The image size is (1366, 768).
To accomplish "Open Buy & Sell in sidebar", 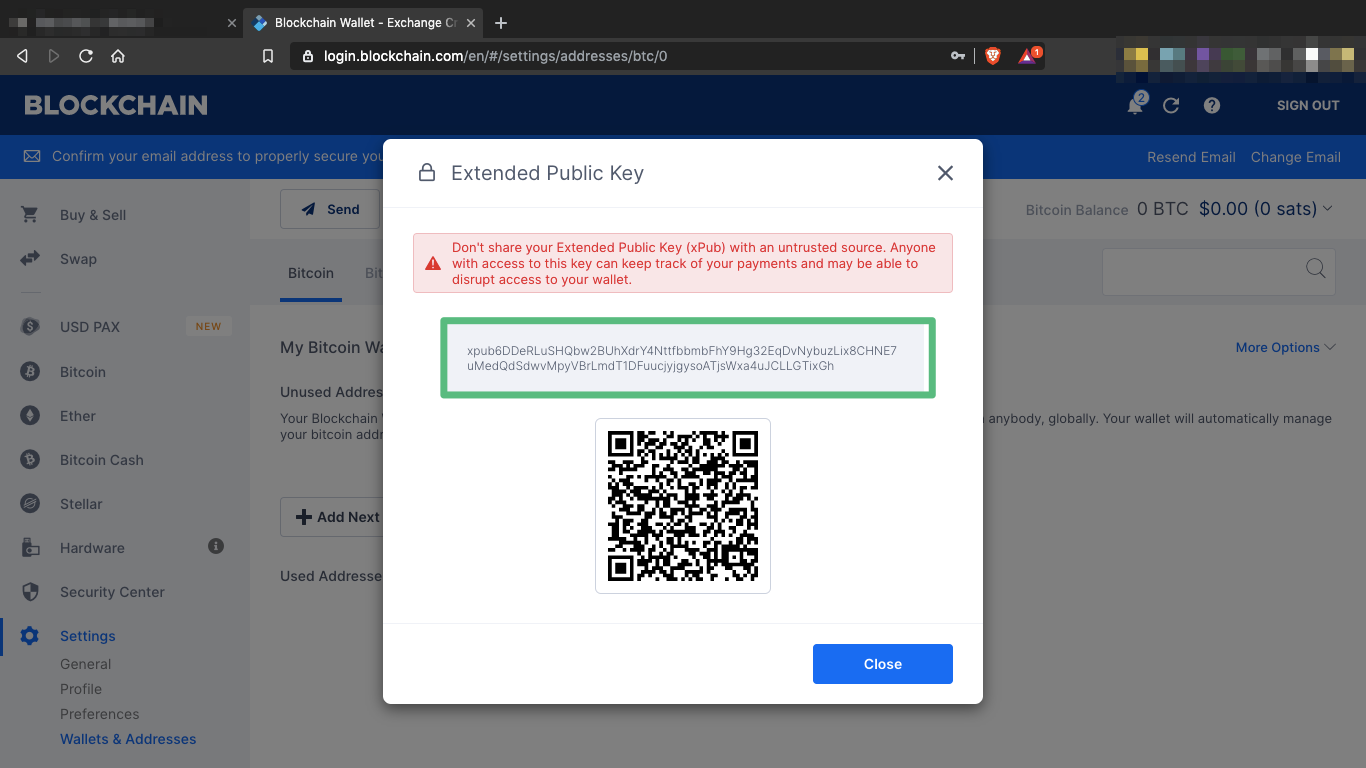I will [x=93, y=215].
